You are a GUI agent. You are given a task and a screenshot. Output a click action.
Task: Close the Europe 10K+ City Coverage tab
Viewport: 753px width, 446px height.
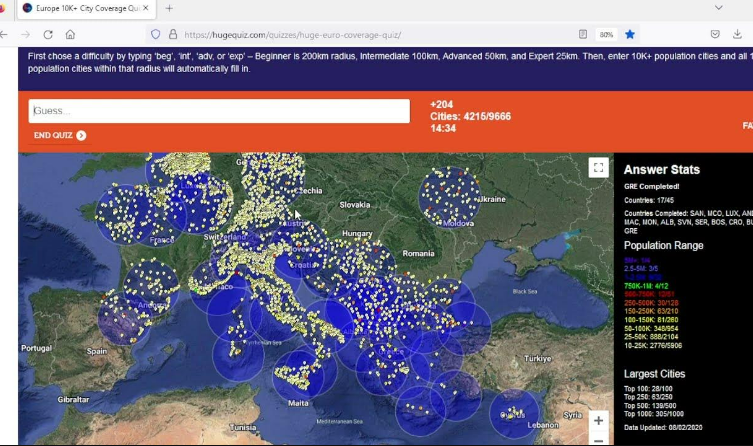pyautogui.click(x=146, y=8)
